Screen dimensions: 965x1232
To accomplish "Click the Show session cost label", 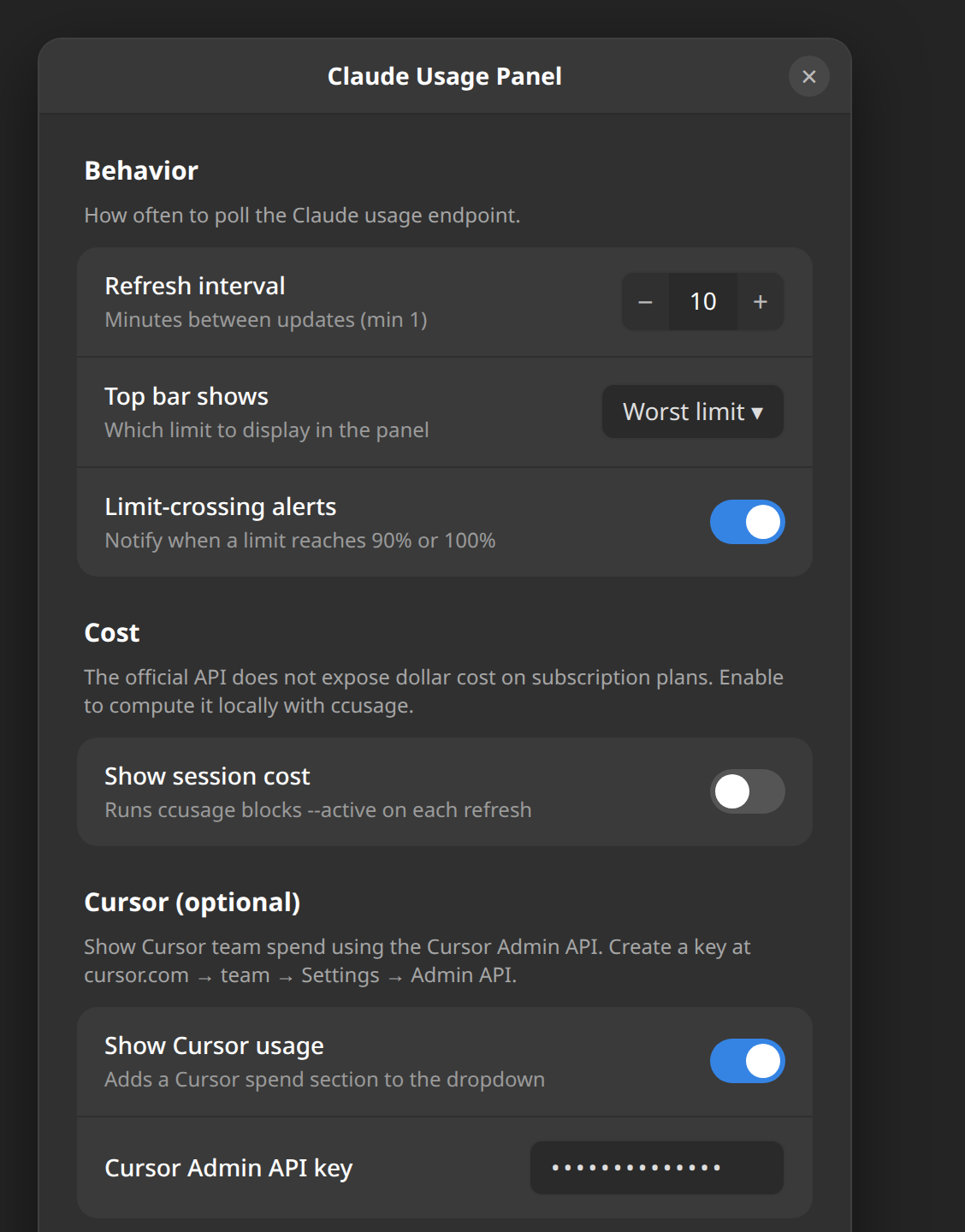I will tap(207, 776).
